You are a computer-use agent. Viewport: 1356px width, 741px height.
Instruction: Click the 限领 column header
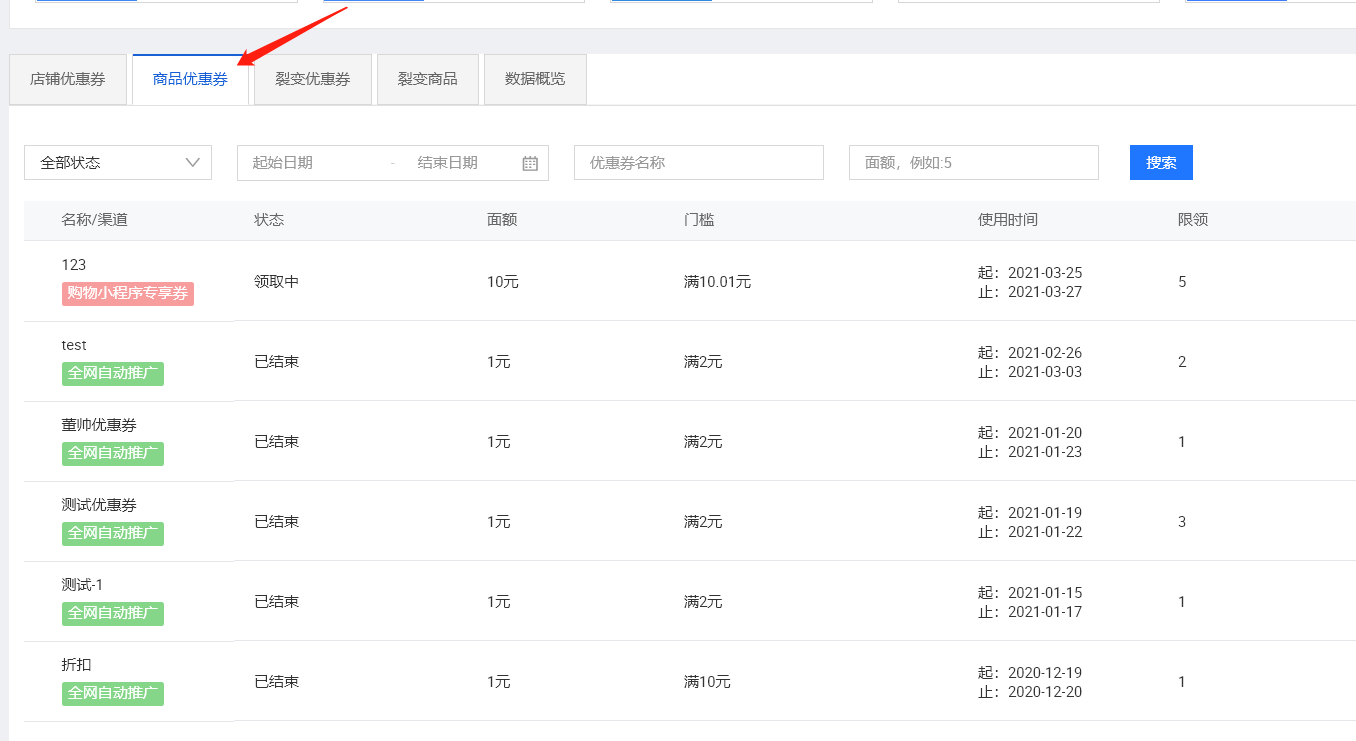click(1193, 220)
